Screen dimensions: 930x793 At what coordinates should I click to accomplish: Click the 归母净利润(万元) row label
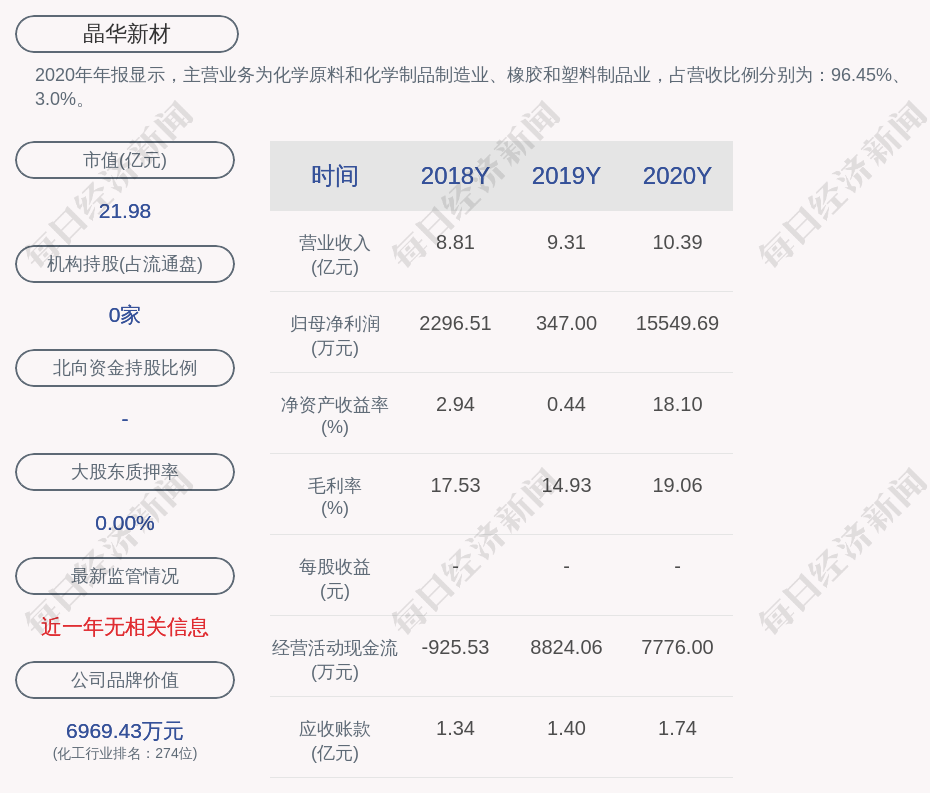[335, 336]
